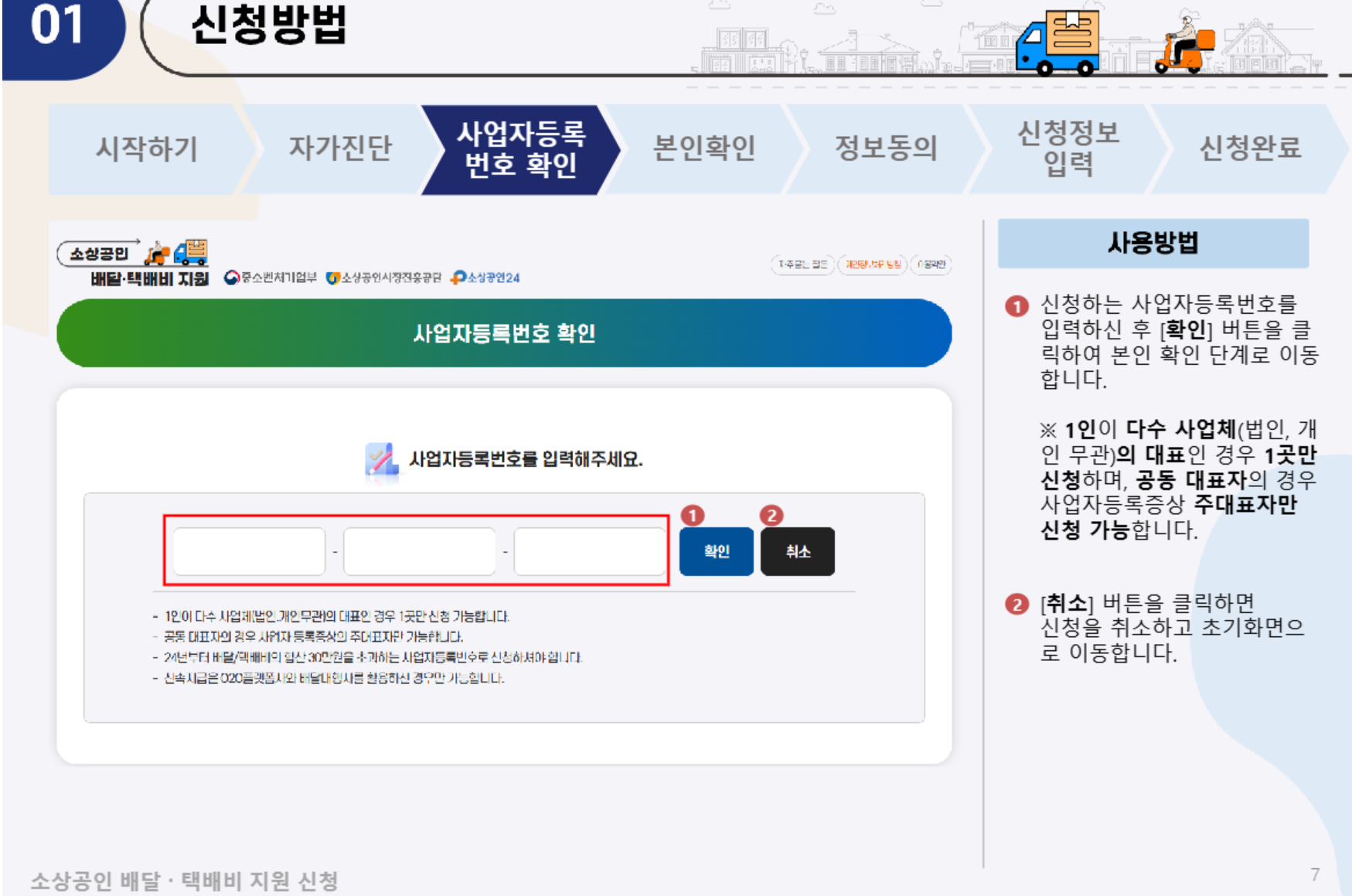
Task: Go to the 신청완료 step
Action: (x=1250, y=148)
